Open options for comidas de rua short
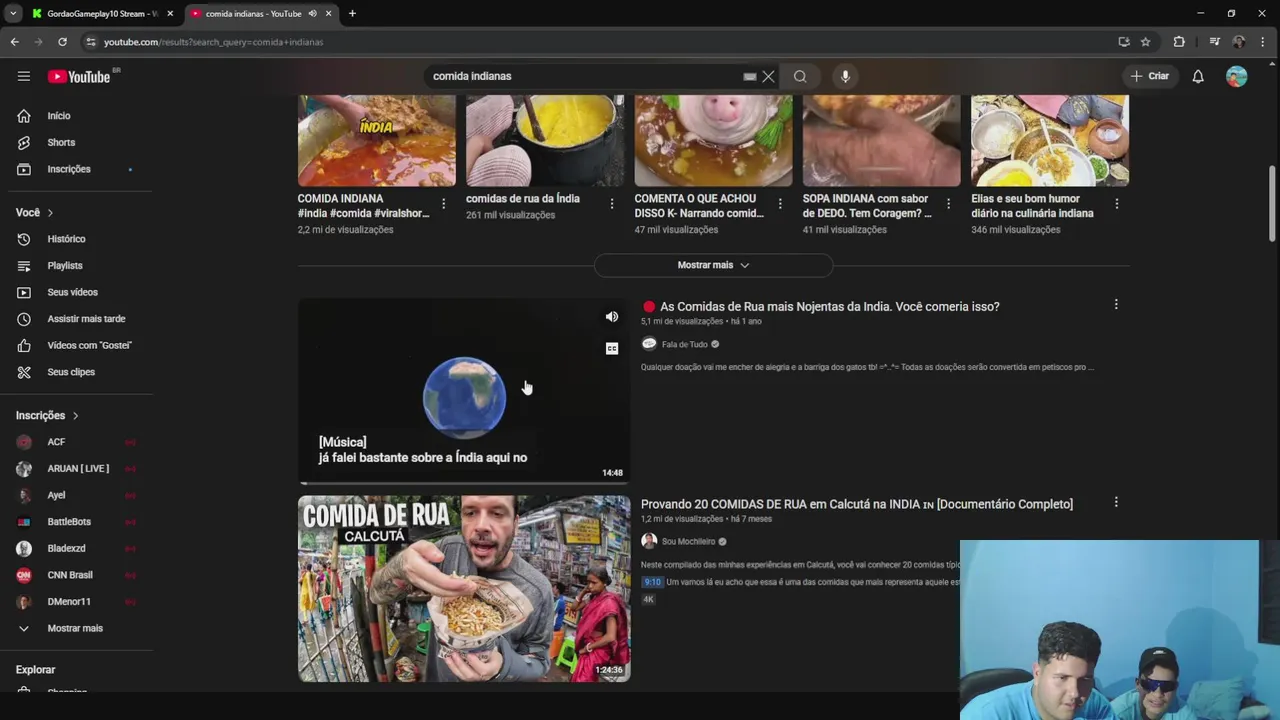 (612, 204)
